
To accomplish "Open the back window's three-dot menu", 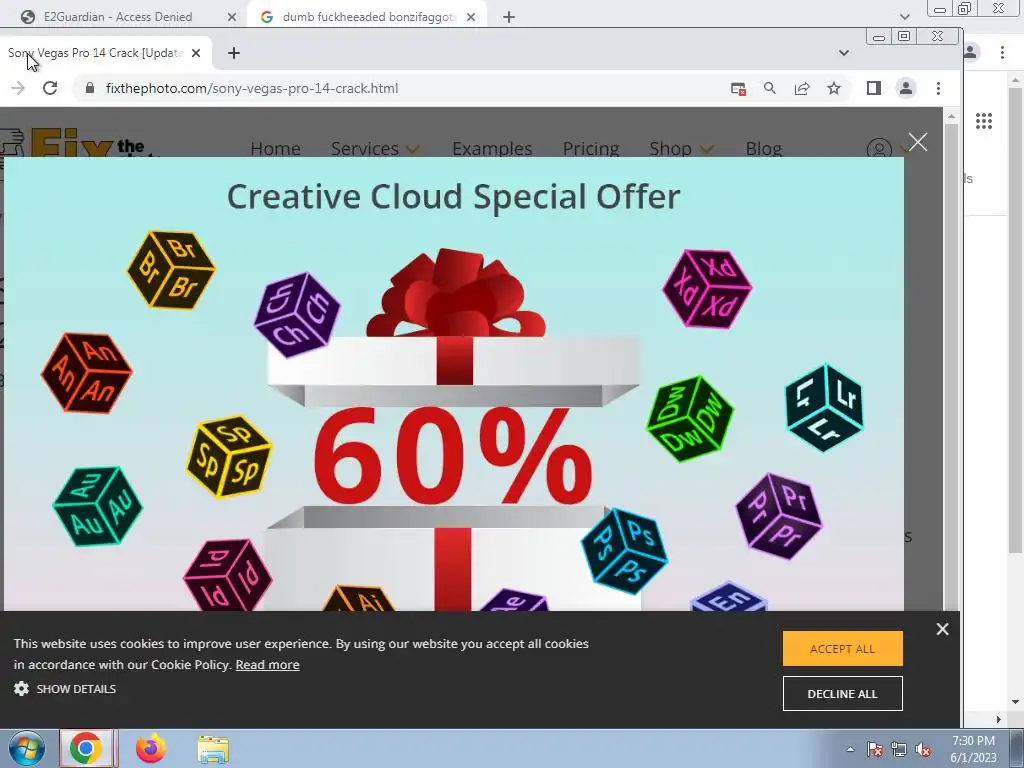I will [x=1002, y=52].
